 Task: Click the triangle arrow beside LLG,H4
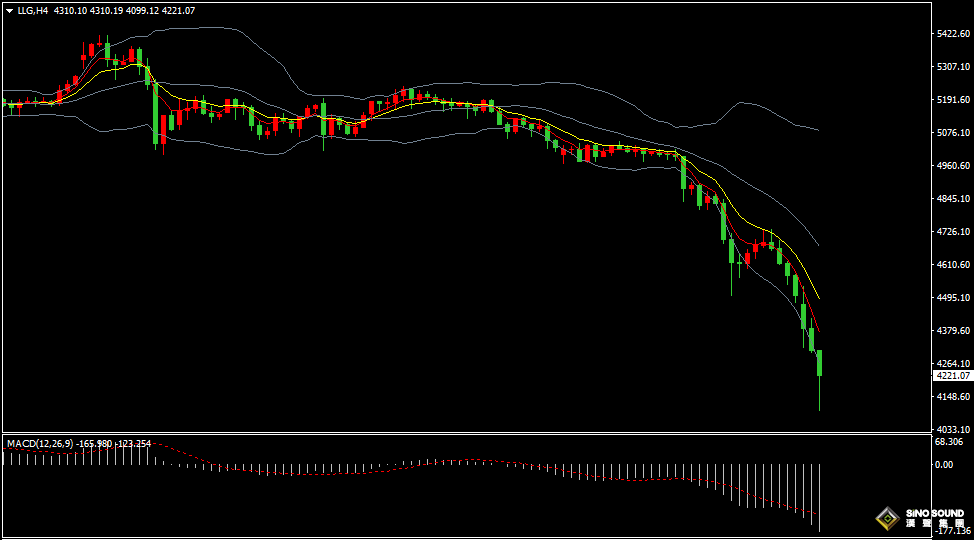tap(9, 10)
